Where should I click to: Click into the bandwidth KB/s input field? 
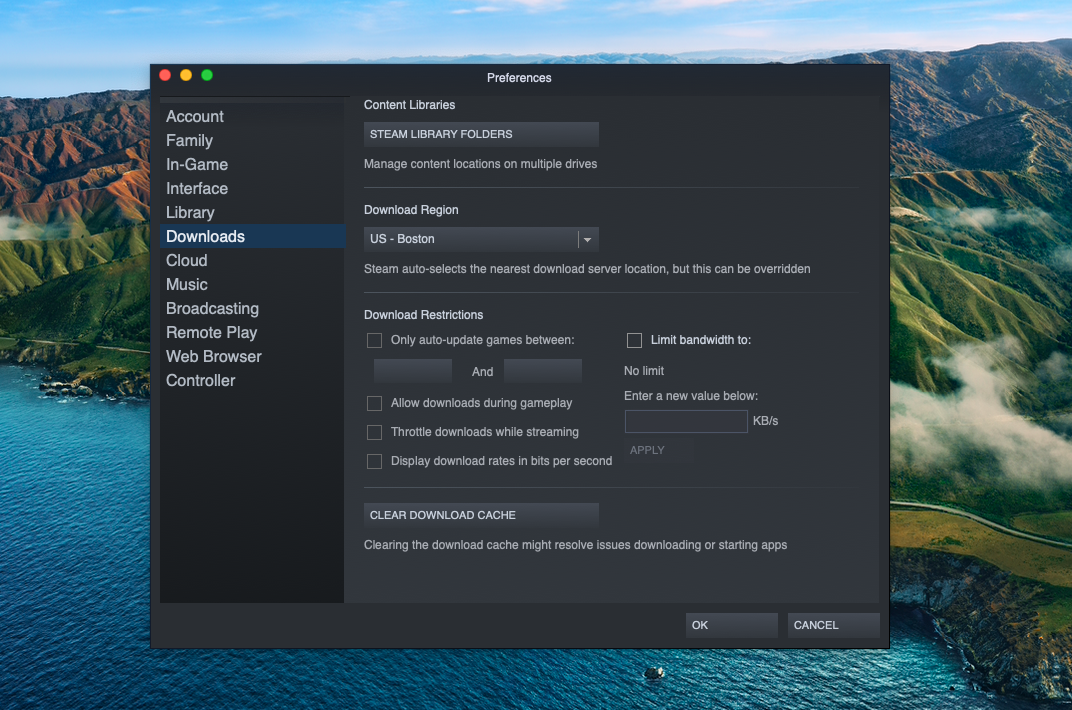click(686, 421)
